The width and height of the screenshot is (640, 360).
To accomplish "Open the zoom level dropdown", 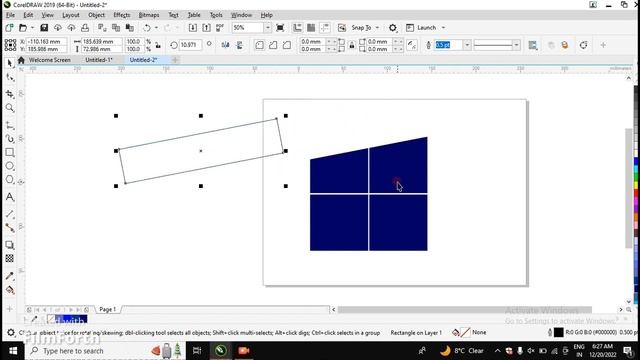I will 267,28.
